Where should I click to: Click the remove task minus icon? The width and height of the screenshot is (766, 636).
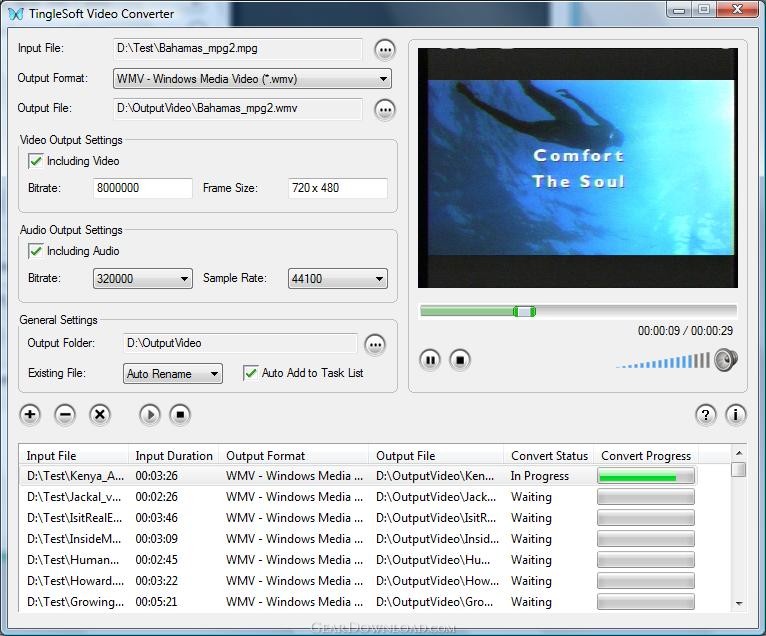point(65,415)
